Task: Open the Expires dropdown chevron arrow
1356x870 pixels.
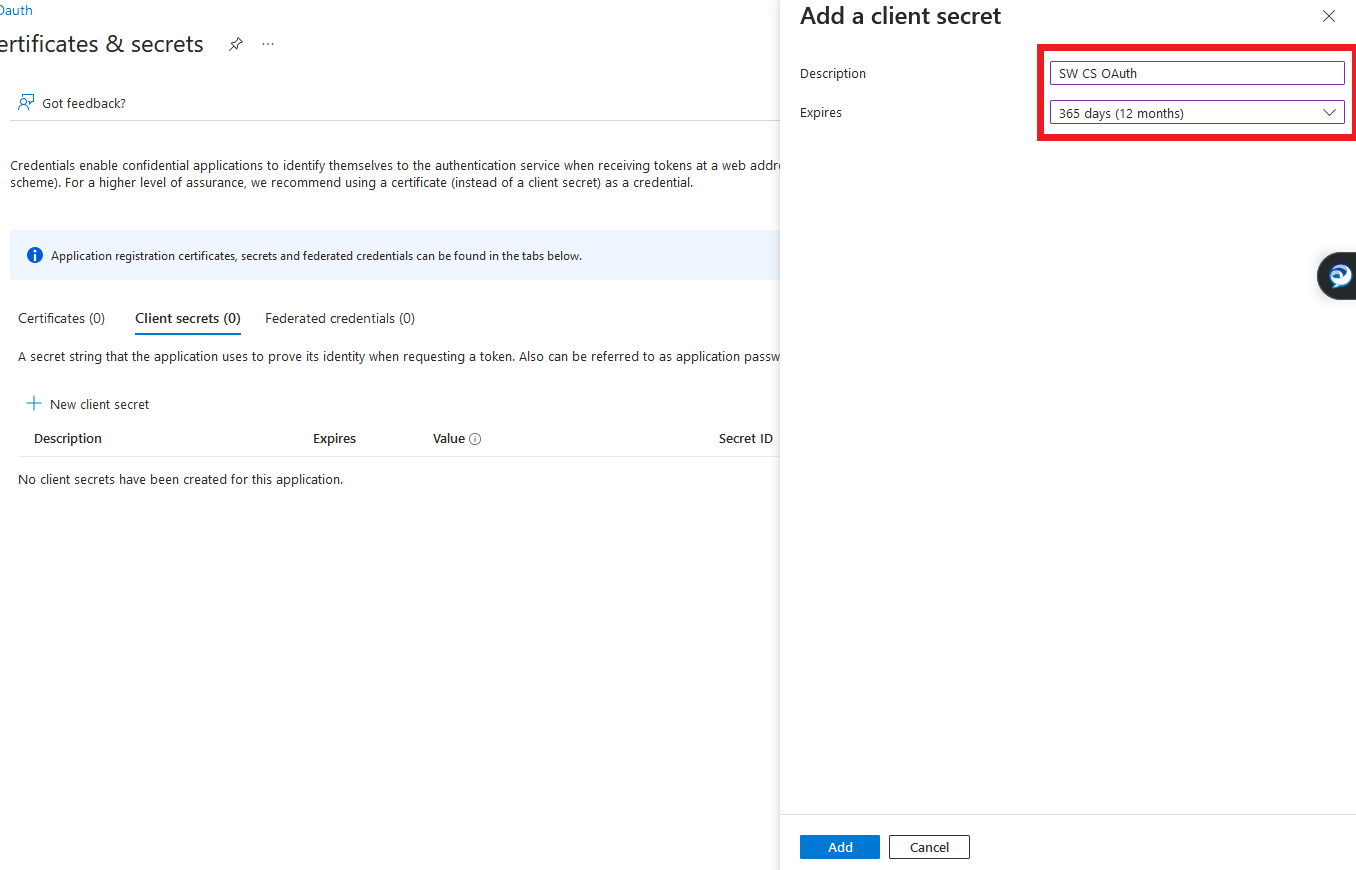Action: (x=1330, y=112)
